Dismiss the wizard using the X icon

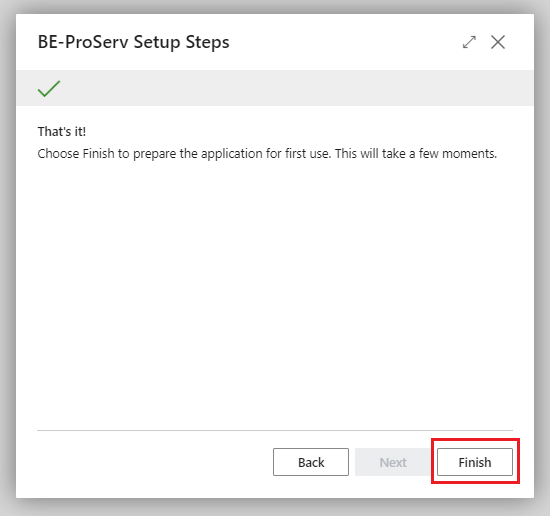(x=498, y=42)
